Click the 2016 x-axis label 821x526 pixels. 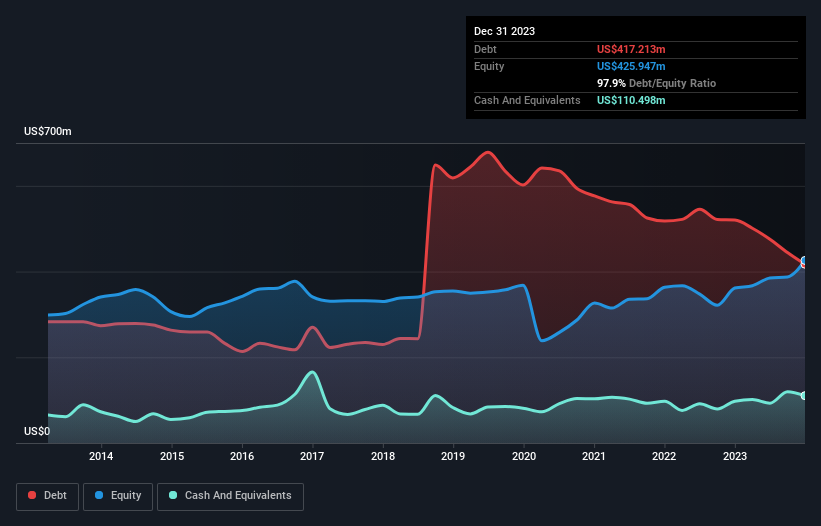tap(242, 456)
